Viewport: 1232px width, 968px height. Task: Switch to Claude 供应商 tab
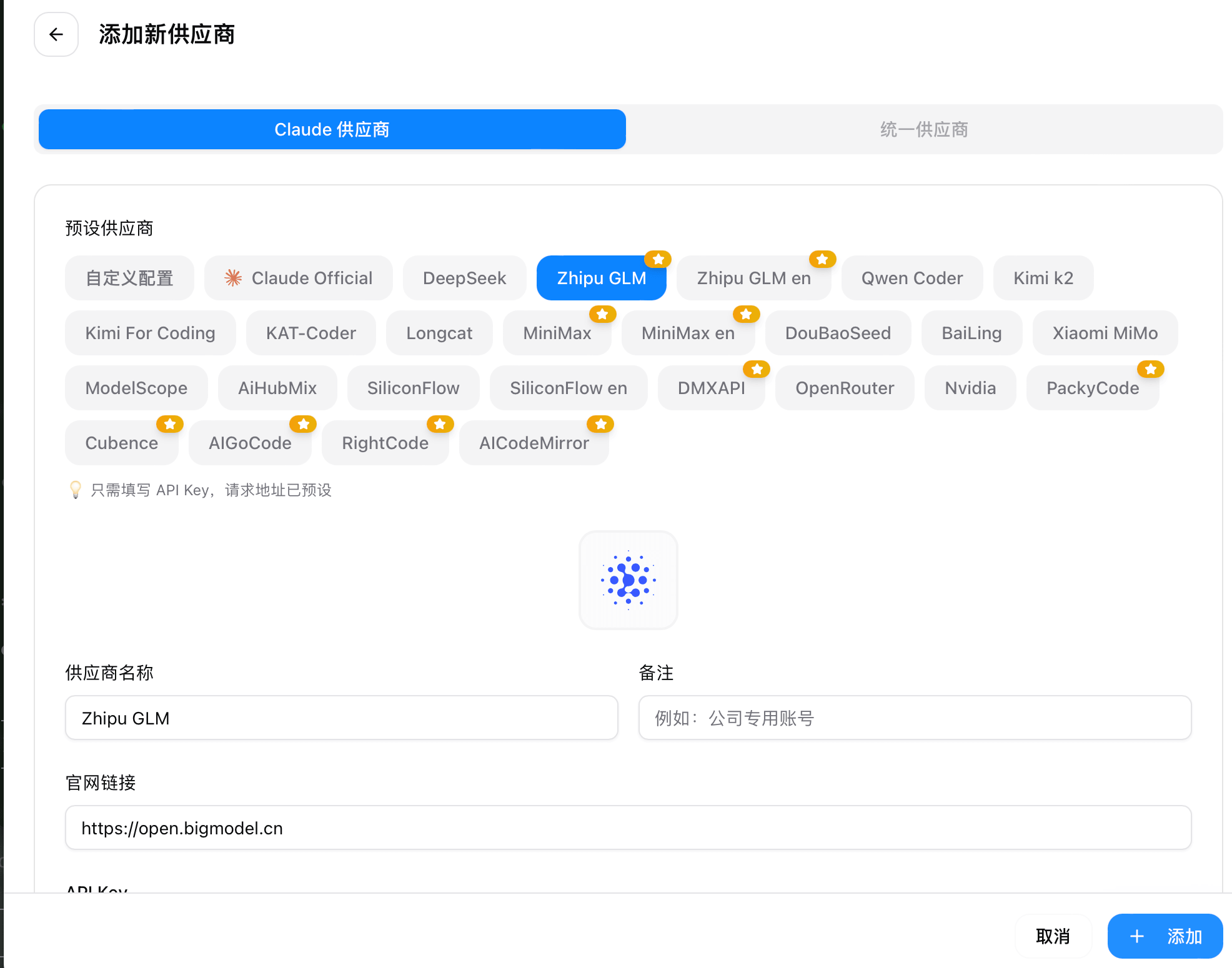click(332, 129)
